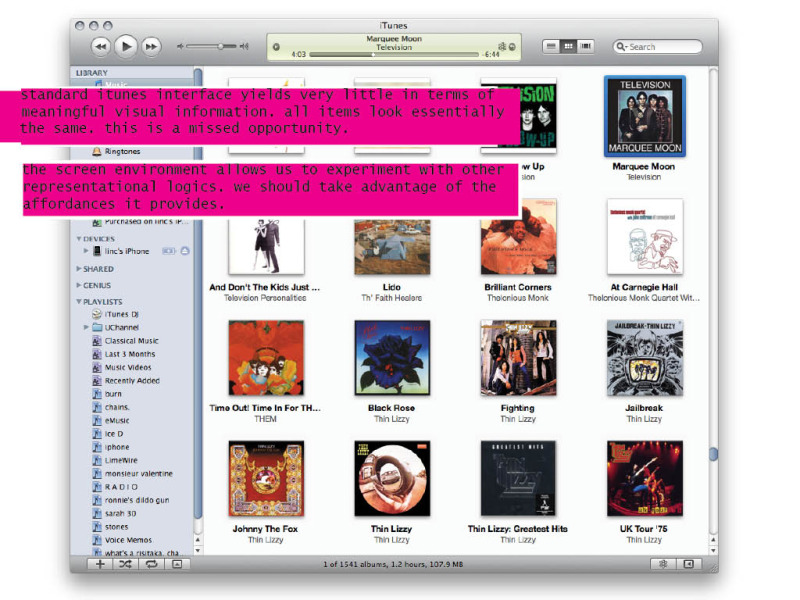Switch to Cover Flow view
Screen dimensions: 800x600
coord(586,46)
